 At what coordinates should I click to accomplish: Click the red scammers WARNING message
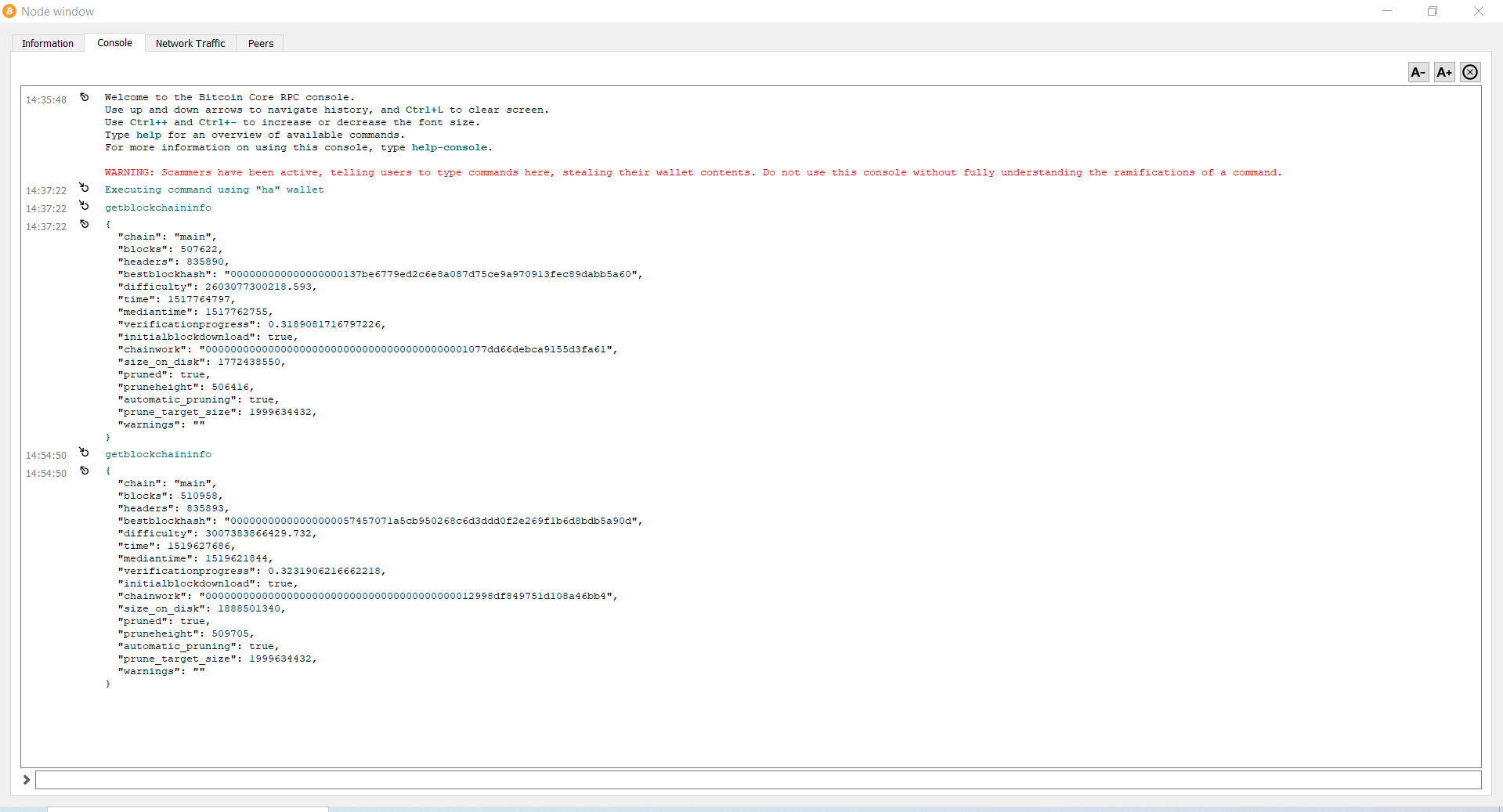pyautogui.click(x=693, y=172)
